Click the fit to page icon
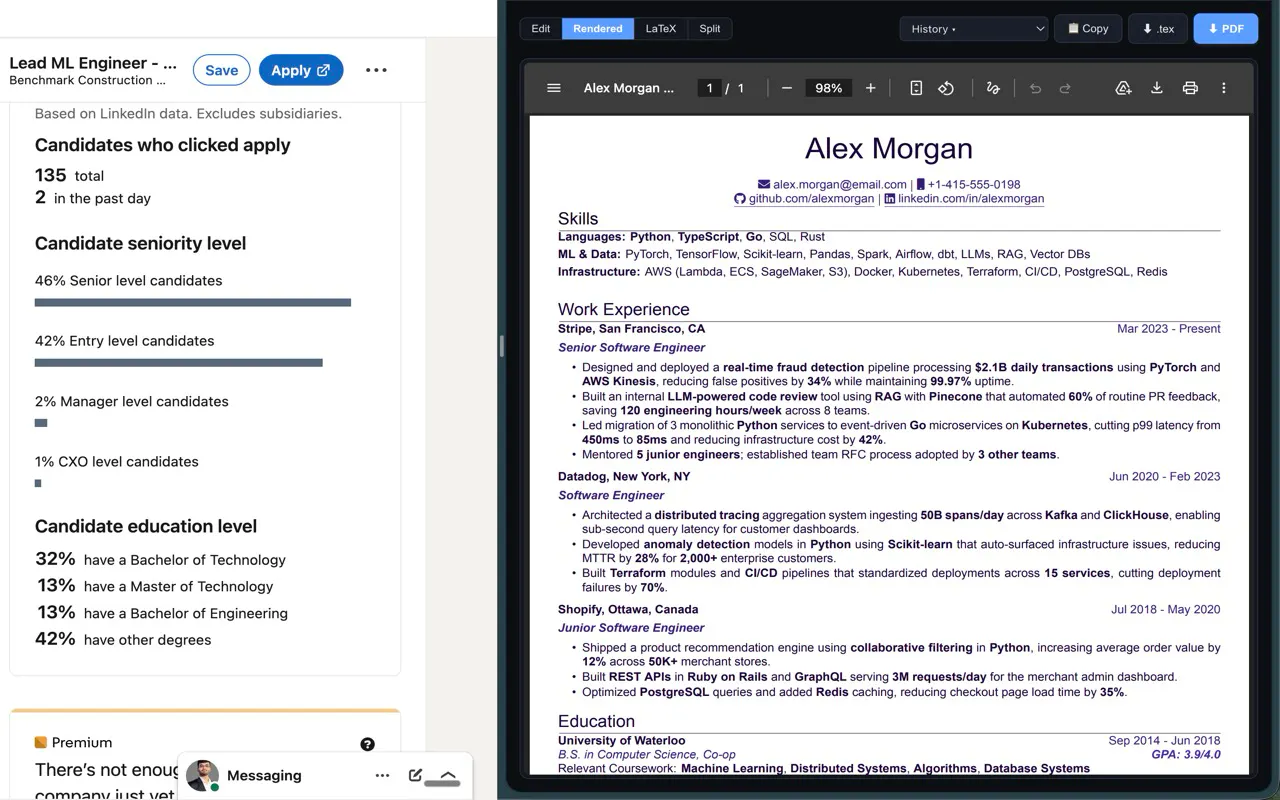Screen dimensions: 1280x800 click(x=916, y=88)
